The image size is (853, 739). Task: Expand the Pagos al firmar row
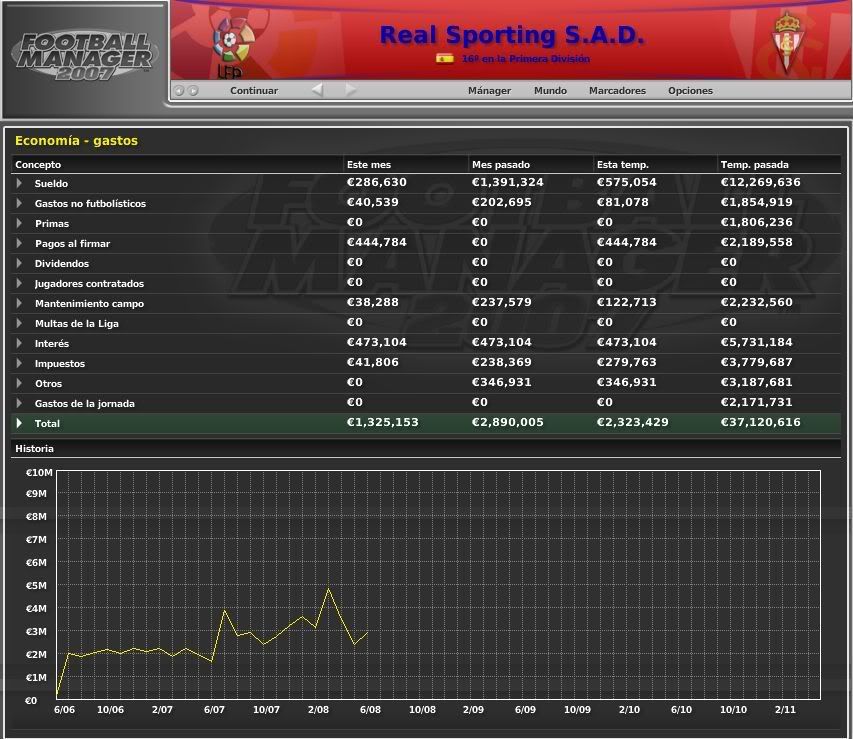point(20,243)
